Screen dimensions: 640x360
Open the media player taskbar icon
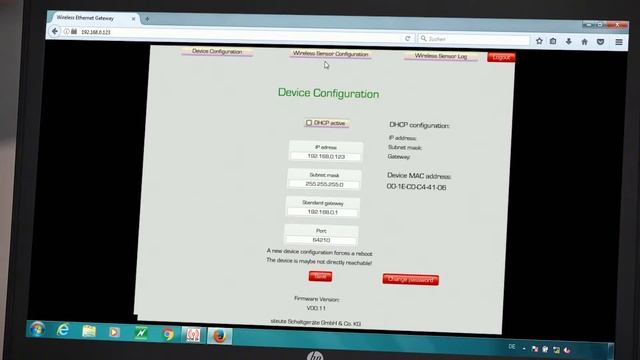tap(114, 332)
